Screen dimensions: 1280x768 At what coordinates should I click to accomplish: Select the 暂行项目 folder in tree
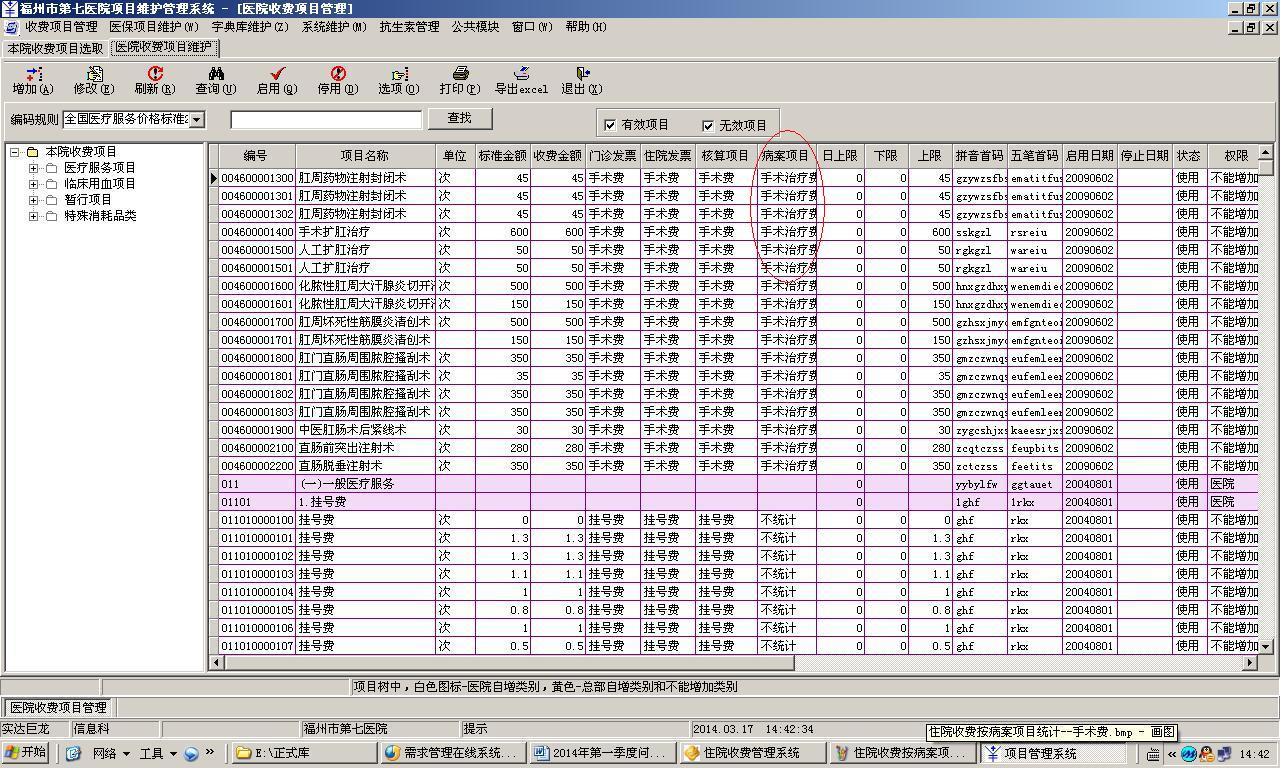88,200
